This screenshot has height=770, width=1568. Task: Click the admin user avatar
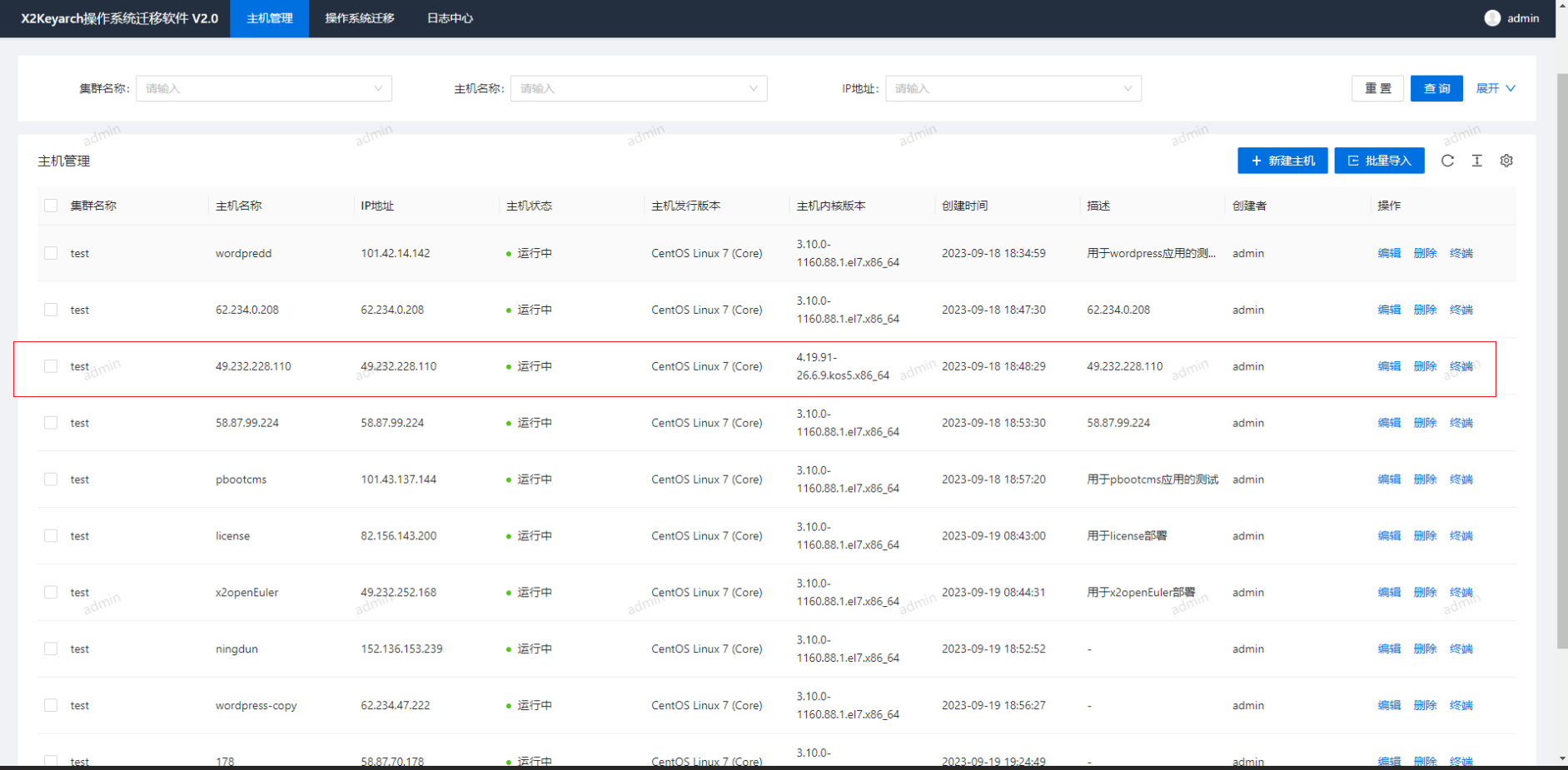pyautogui.click(x=1492, y=18)
